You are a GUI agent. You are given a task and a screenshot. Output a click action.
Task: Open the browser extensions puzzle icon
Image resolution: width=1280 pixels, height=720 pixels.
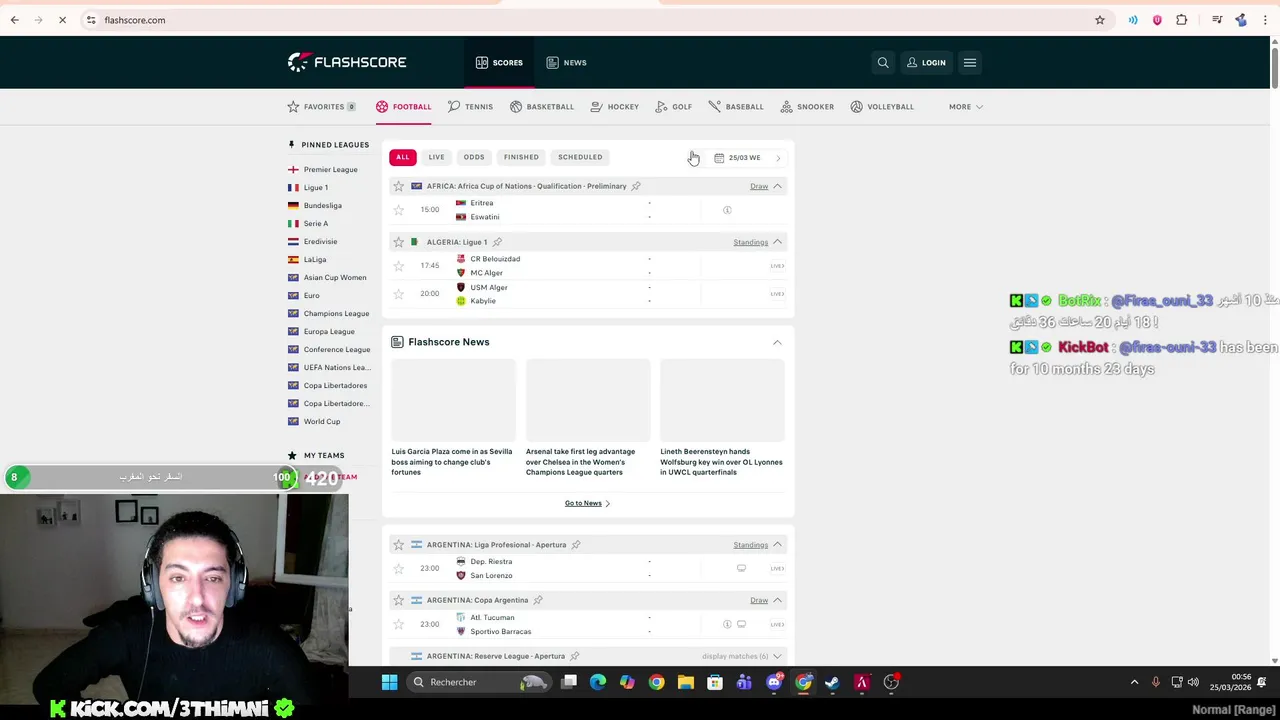point(1182,20)
